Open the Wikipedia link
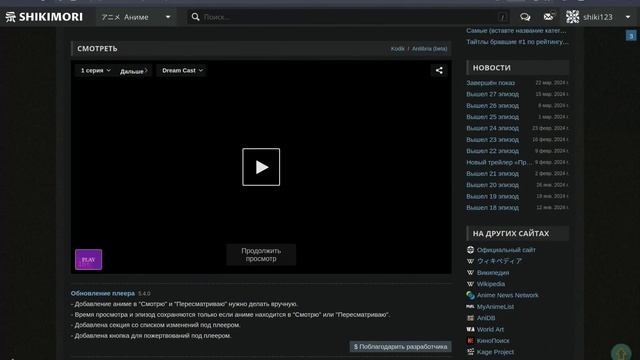Viewport: 640px width, 360px height. point(491,284)
